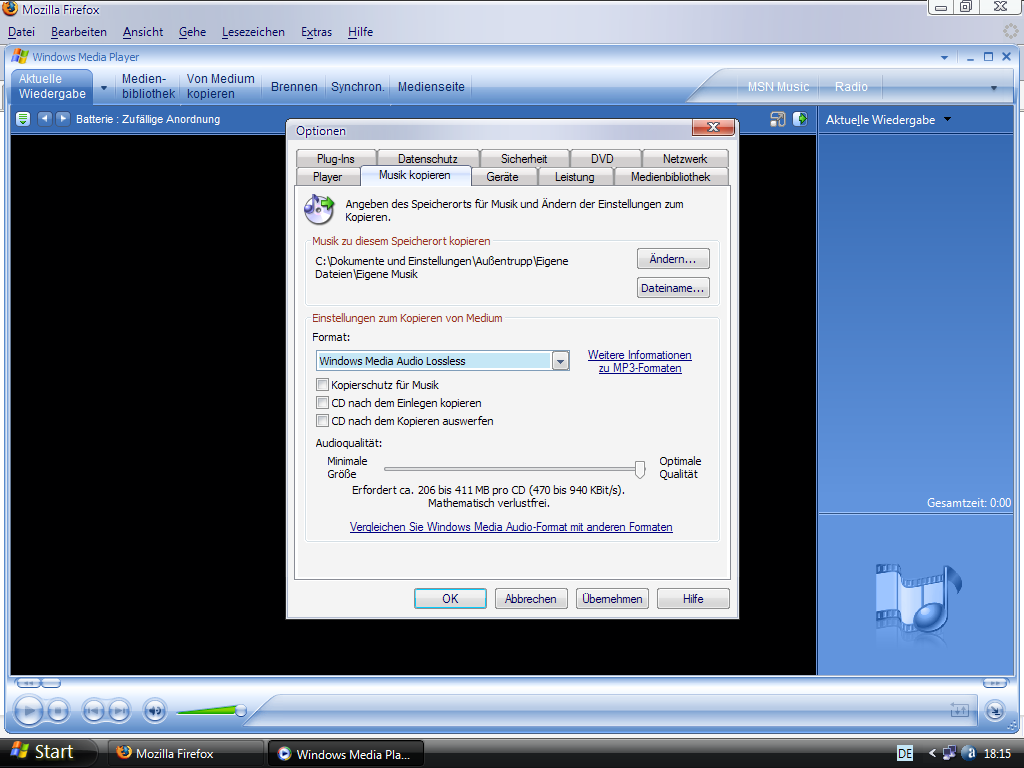The height and width of the screenshot is (768, 1024).
Task: Click the Hilfe button in dialog
Action: tap(693, 599)
